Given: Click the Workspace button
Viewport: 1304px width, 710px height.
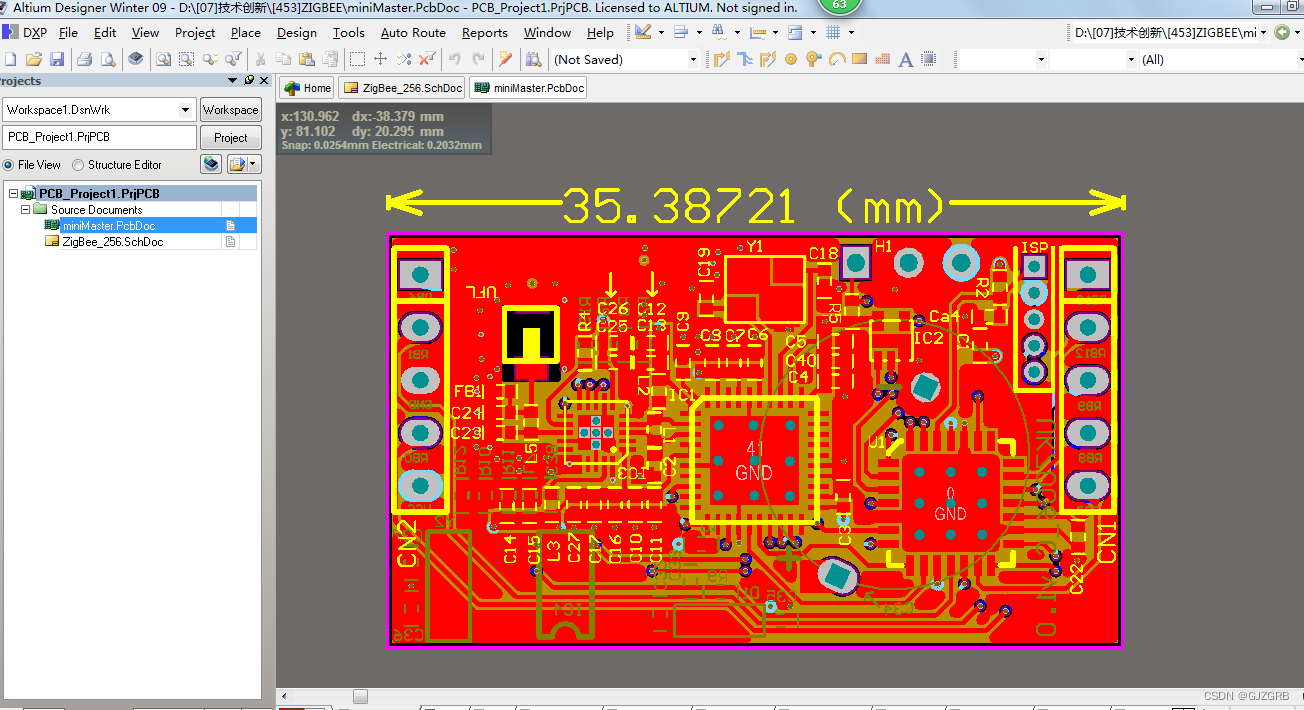Looking at the screenshot, I should click(x=231, y=109).
